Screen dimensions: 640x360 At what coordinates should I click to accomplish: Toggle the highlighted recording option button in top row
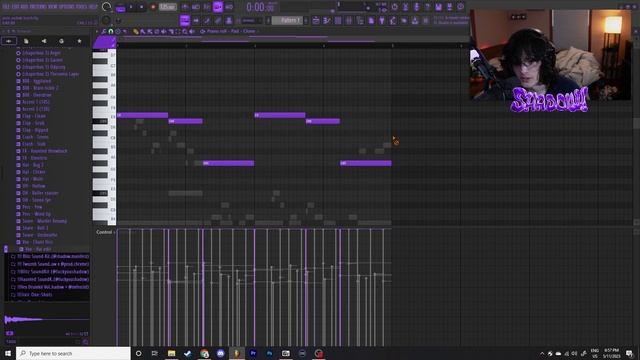(218, 7)
